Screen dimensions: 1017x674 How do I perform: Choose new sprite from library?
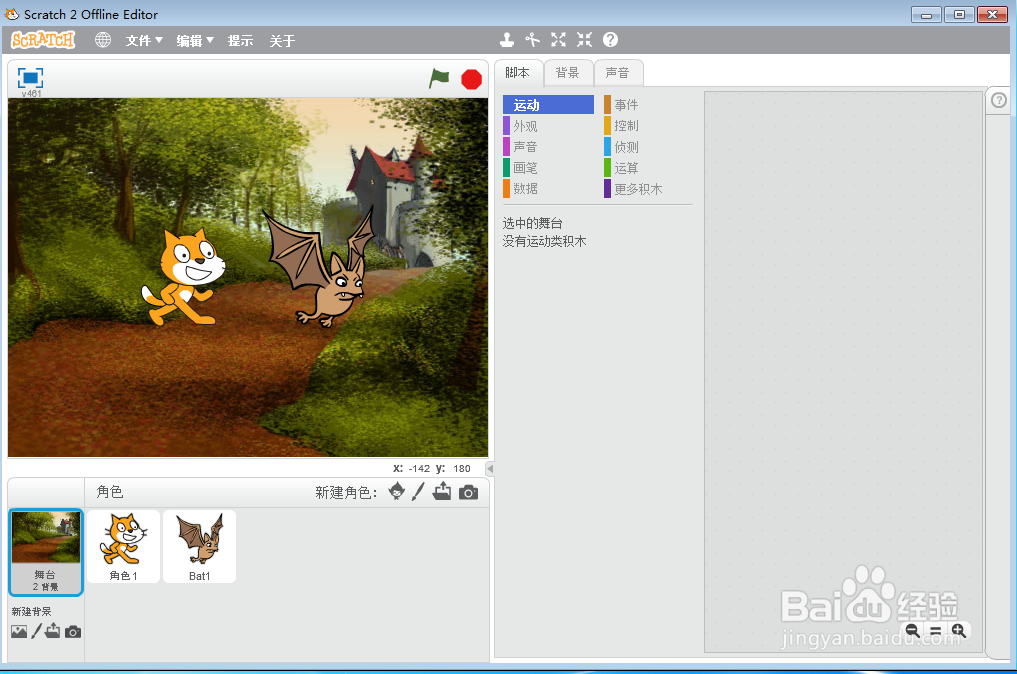pyautogui.click(x=396, y=492)
